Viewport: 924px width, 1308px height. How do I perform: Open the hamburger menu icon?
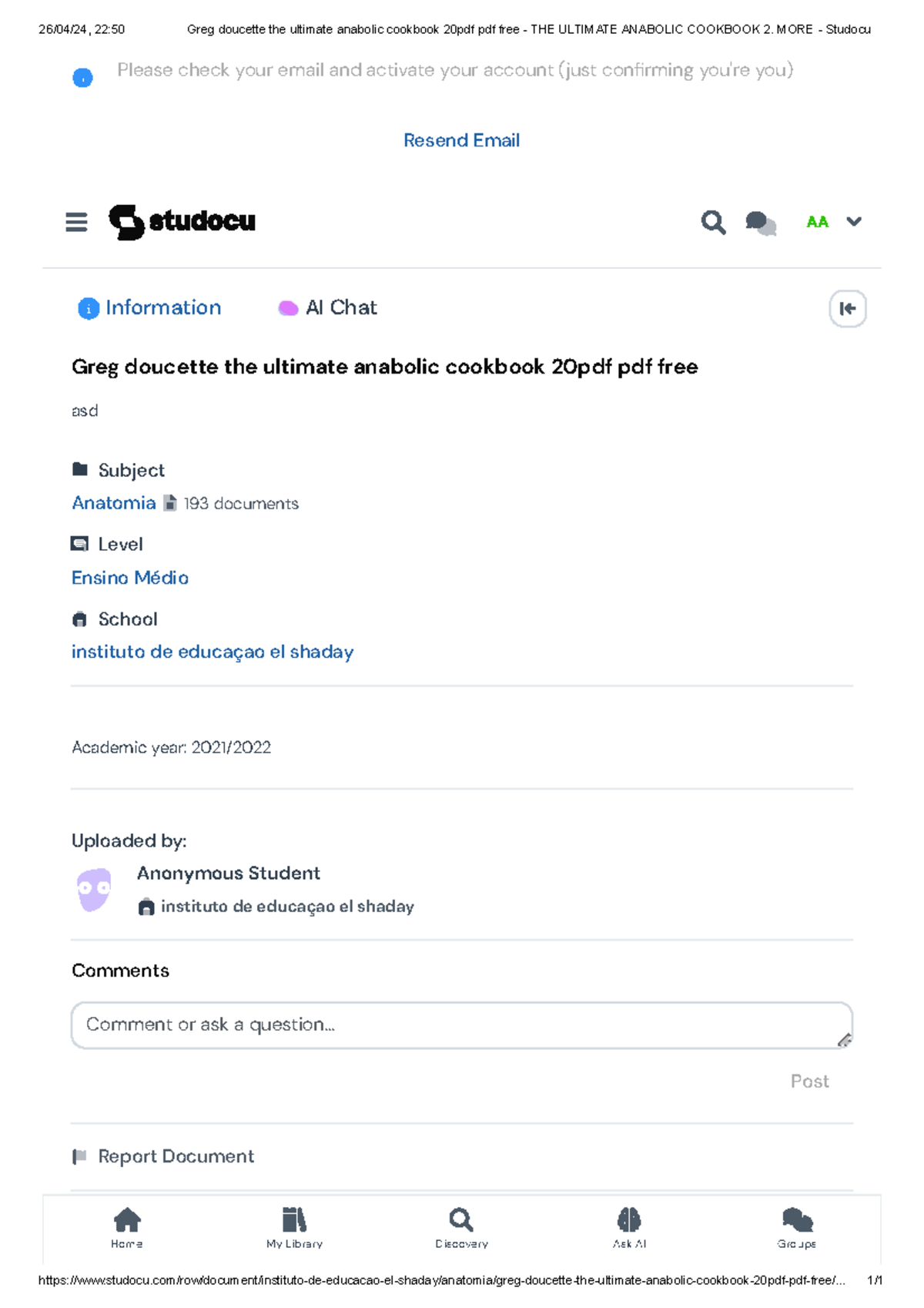tap(76, 223)
